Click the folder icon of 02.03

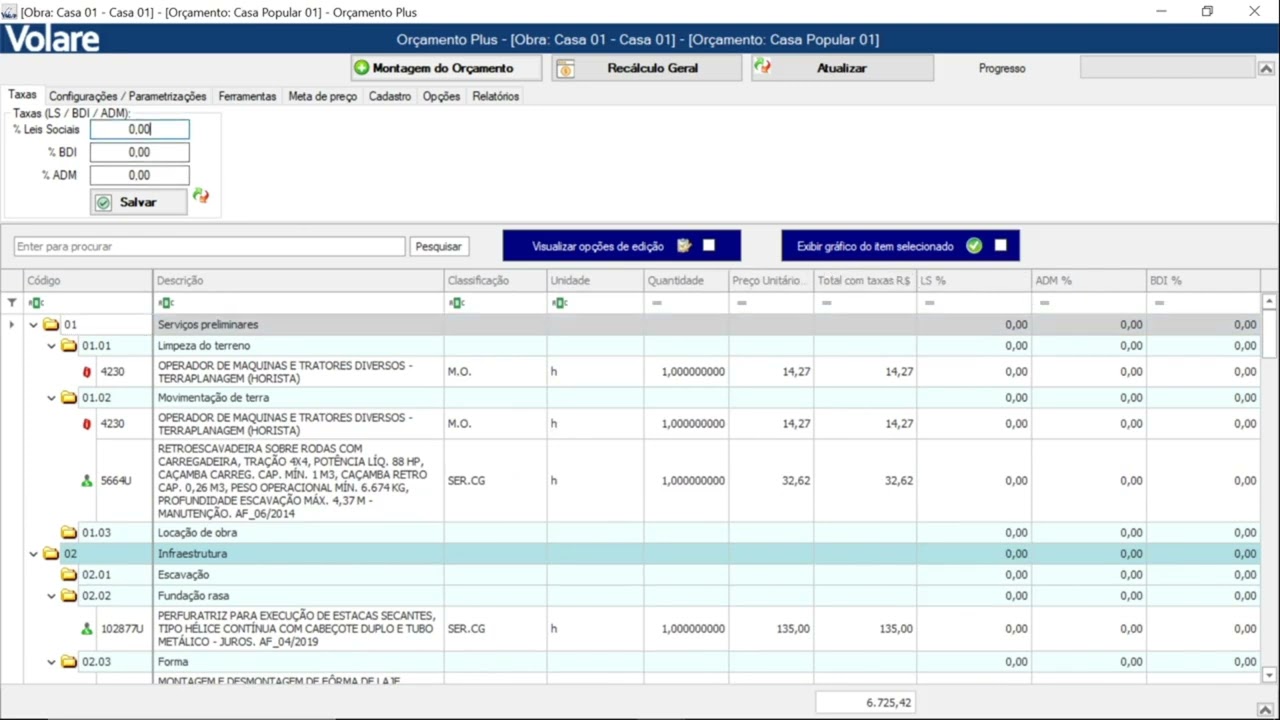(x=69, y=661)
